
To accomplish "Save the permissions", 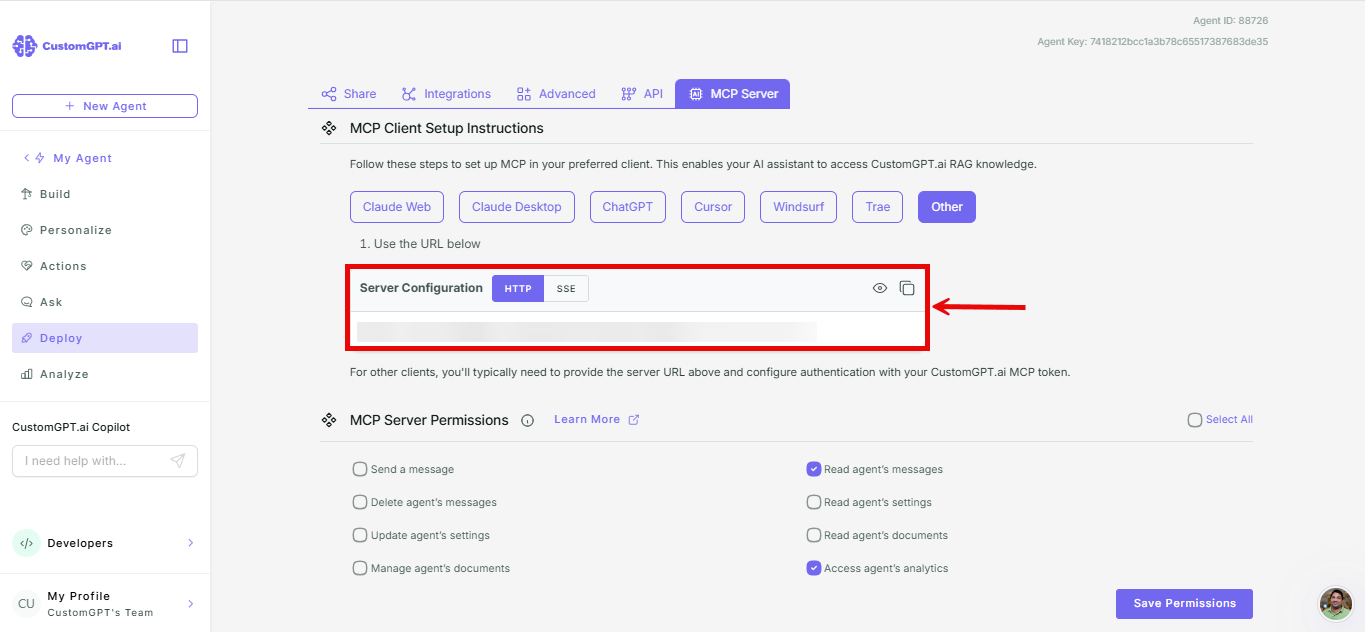I will click(x=1184, y=604).
